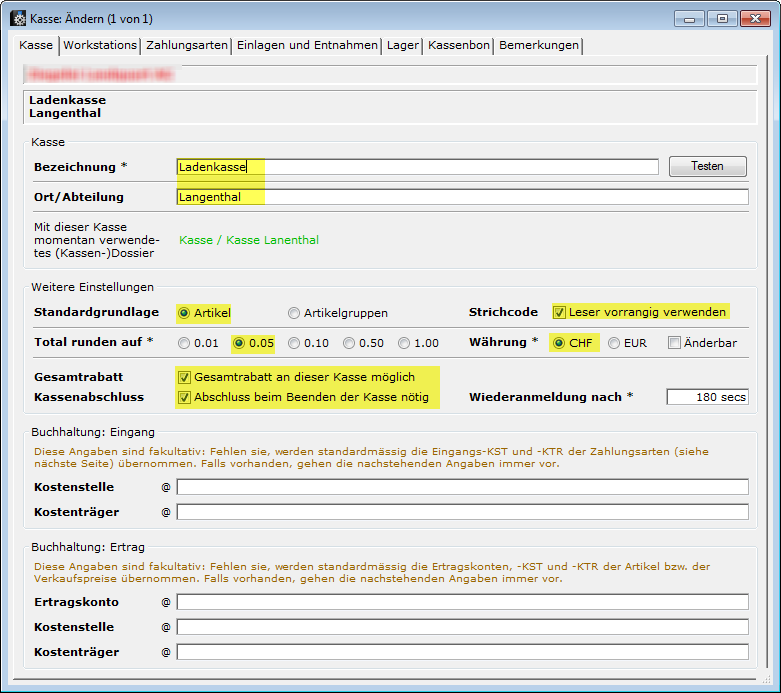Click the Wiederanmeldung nach seconds field
Viewport: 781px width, 693px height.
click(x=707, y=397)
